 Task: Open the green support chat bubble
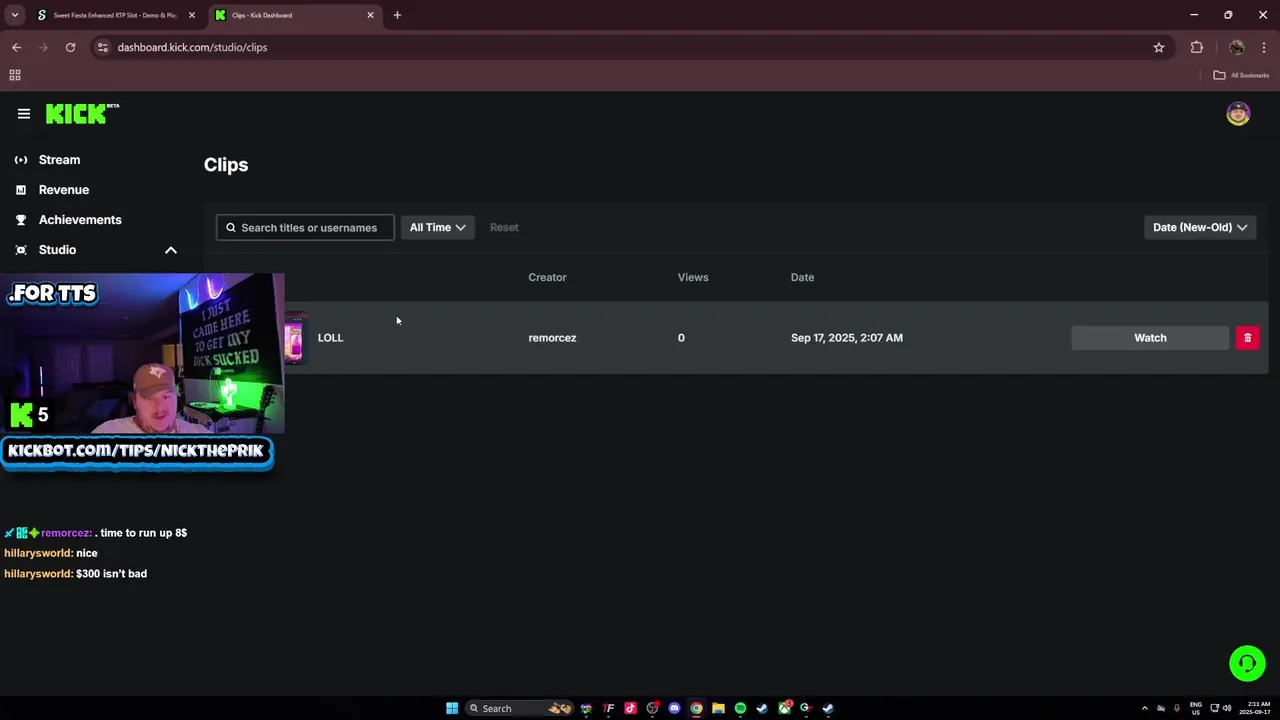(x=1247, y=663)
